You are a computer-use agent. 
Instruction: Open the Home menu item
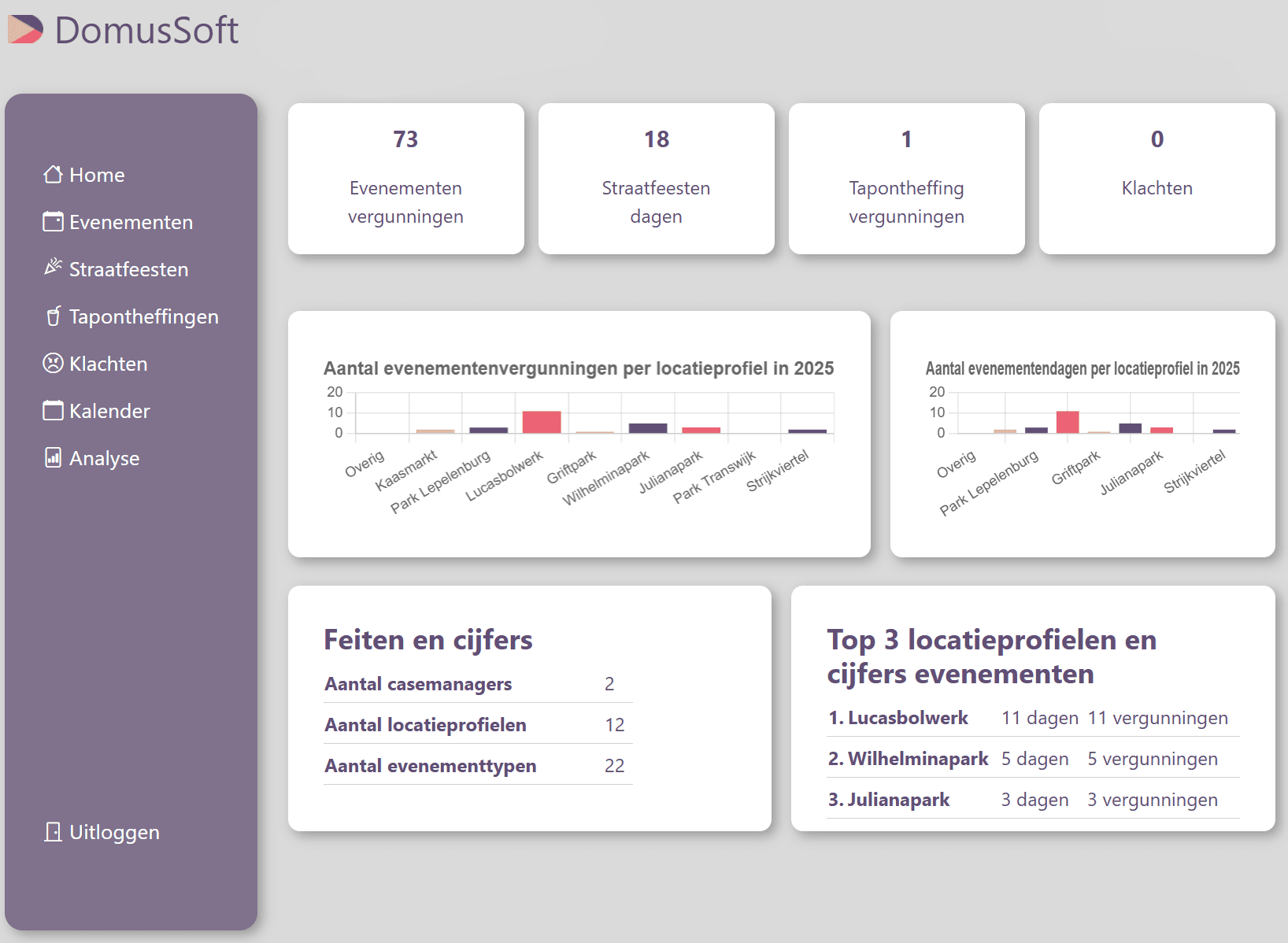[x=84, y=175]
